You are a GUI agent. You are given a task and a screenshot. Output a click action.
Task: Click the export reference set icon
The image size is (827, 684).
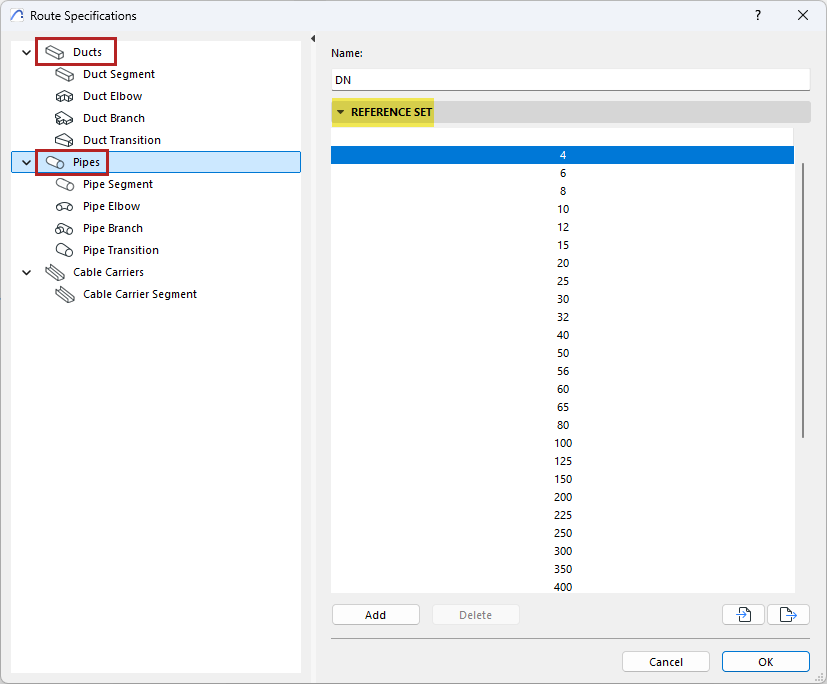point(788,614)
